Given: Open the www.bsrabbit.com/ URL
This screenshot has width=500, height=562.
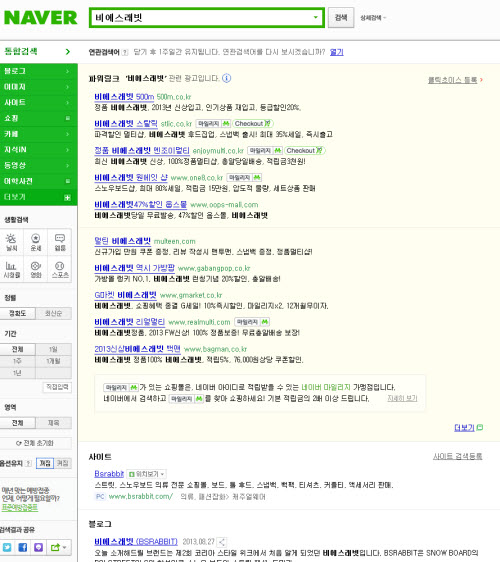Looking at the screenshot, I should point(141,496).
